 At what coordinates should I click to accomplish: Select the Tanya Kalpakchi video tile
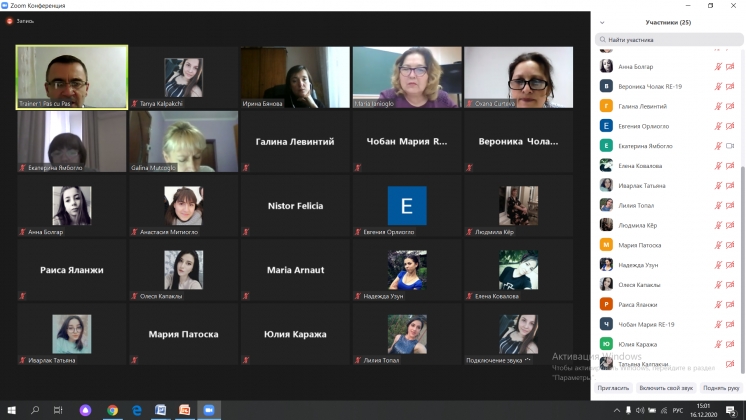[184, 77]
